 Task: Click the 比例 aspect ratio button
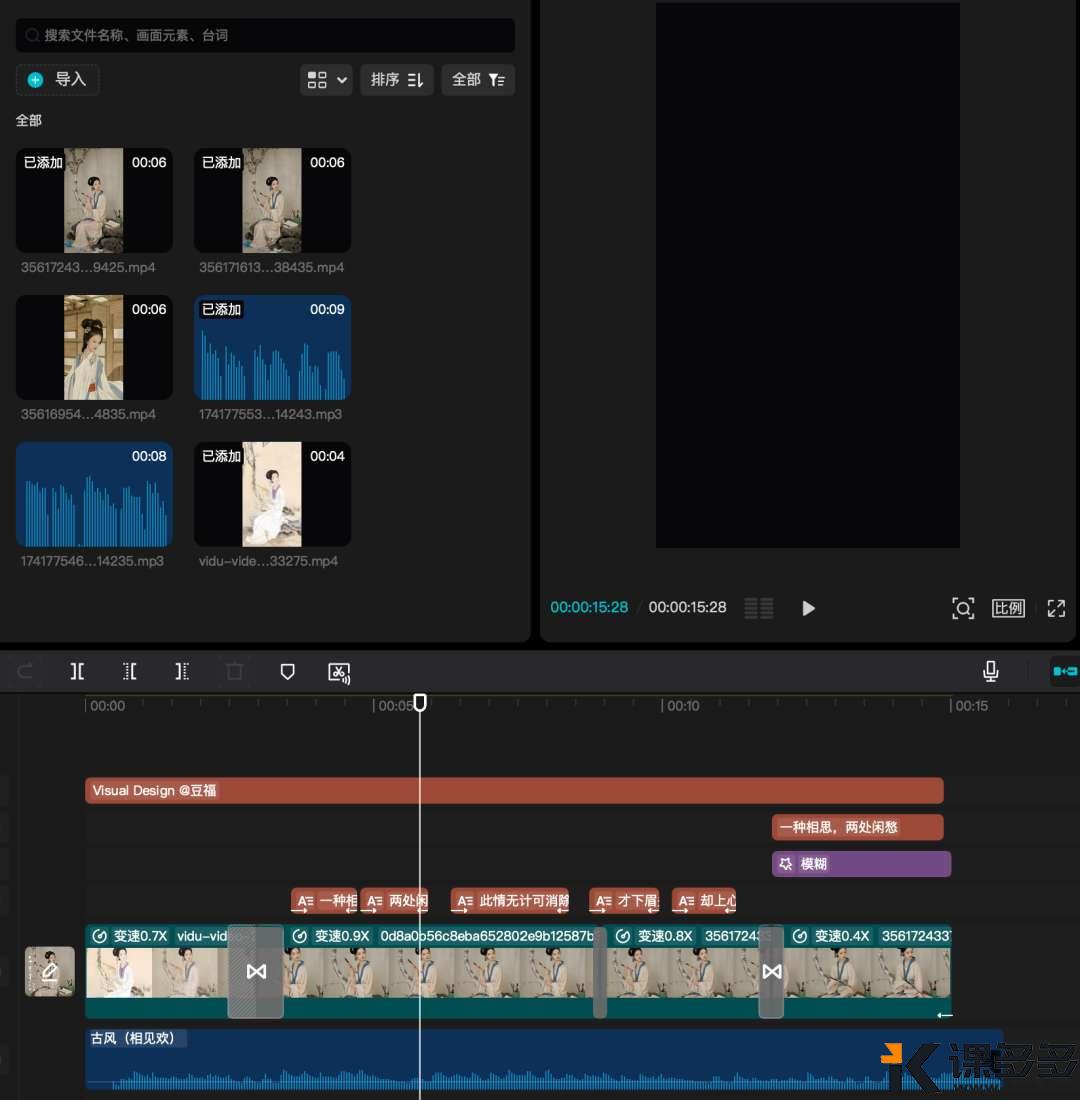(x=1008, y=608)
